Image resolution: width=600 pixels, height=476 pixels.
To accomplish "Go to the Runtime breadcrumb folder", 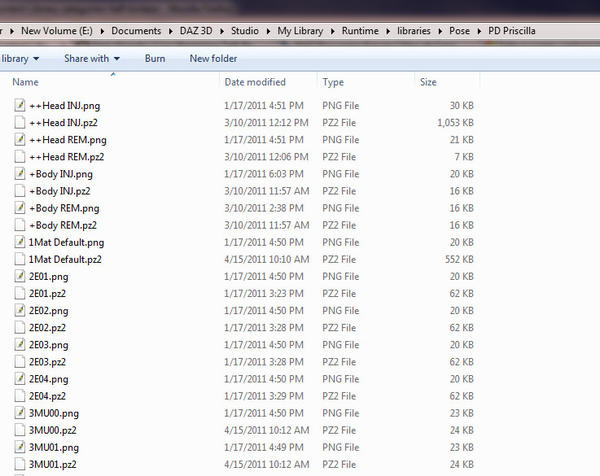I will 360,31.
